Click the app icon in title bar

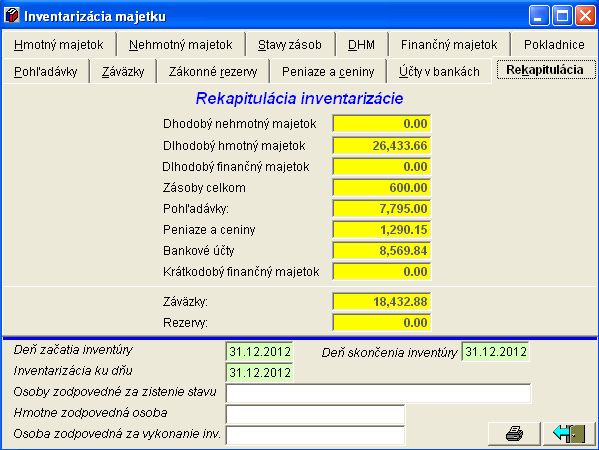pyautogui.click(x=11, y=16)
